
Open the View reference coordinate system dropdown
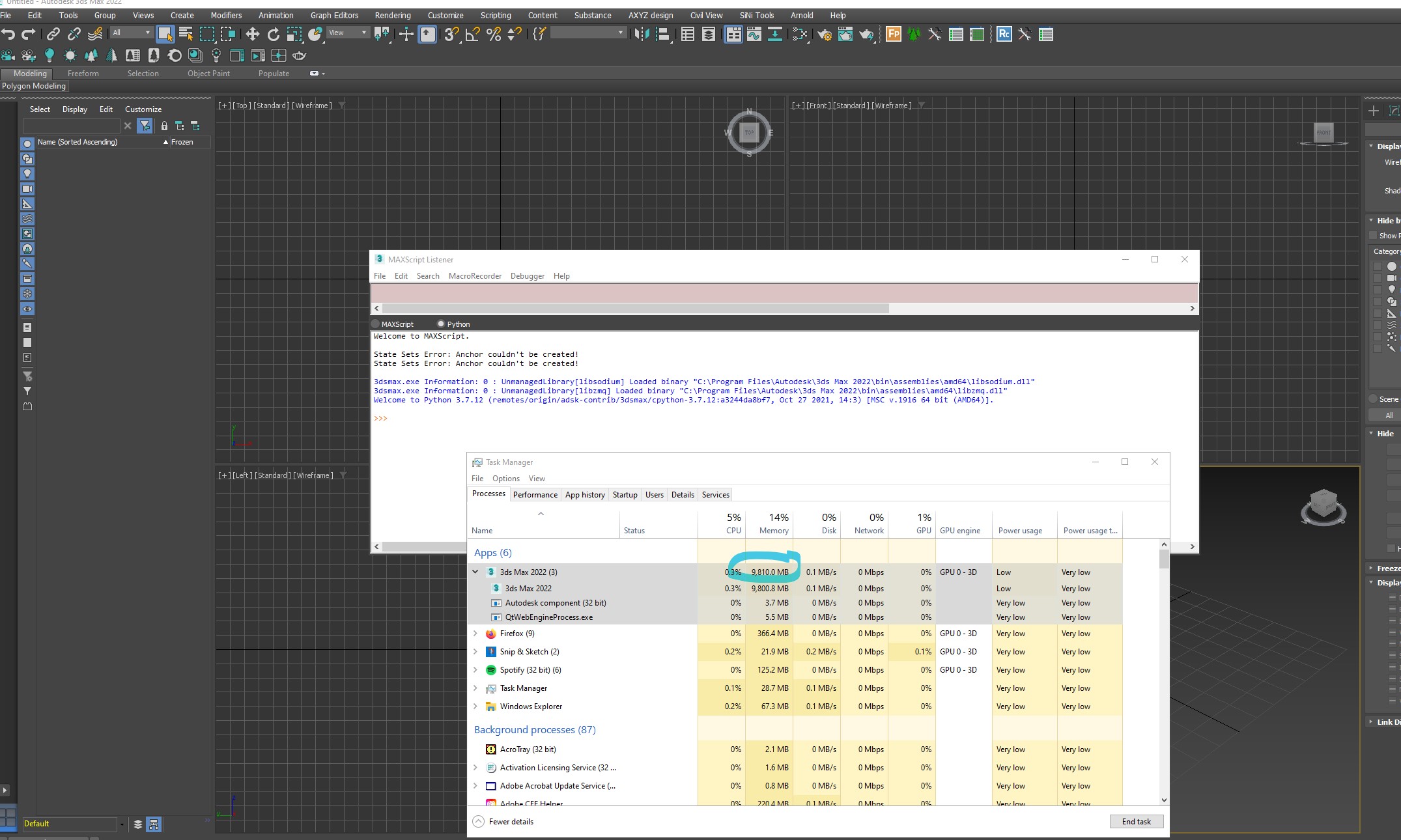tap(348, 32)
